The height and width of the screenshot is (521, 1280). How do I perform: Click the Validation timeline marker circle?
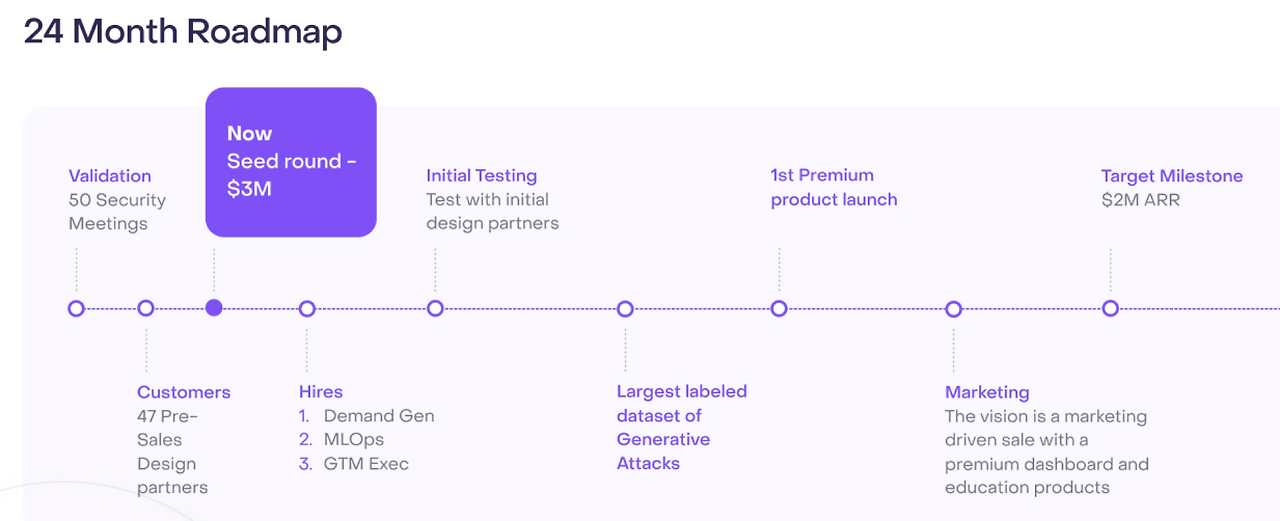click(x=76, y=308)
